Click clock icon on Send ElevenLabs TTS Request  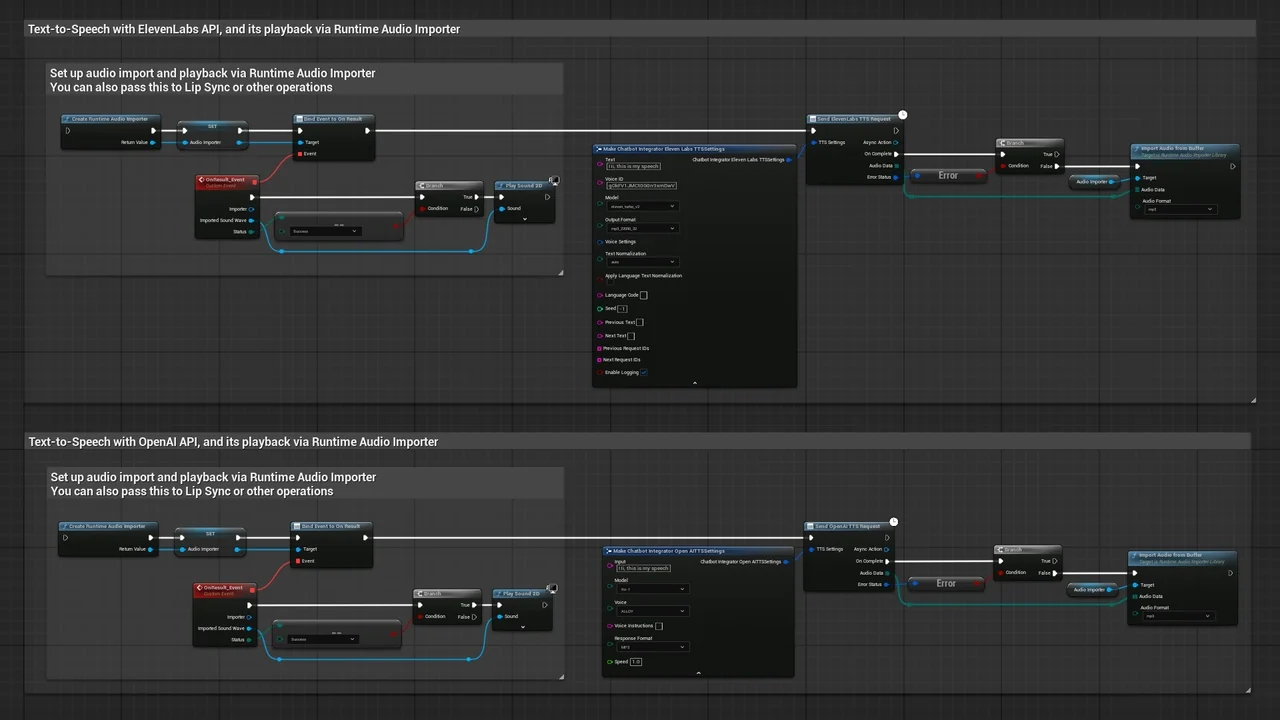(x=902, y=115)
